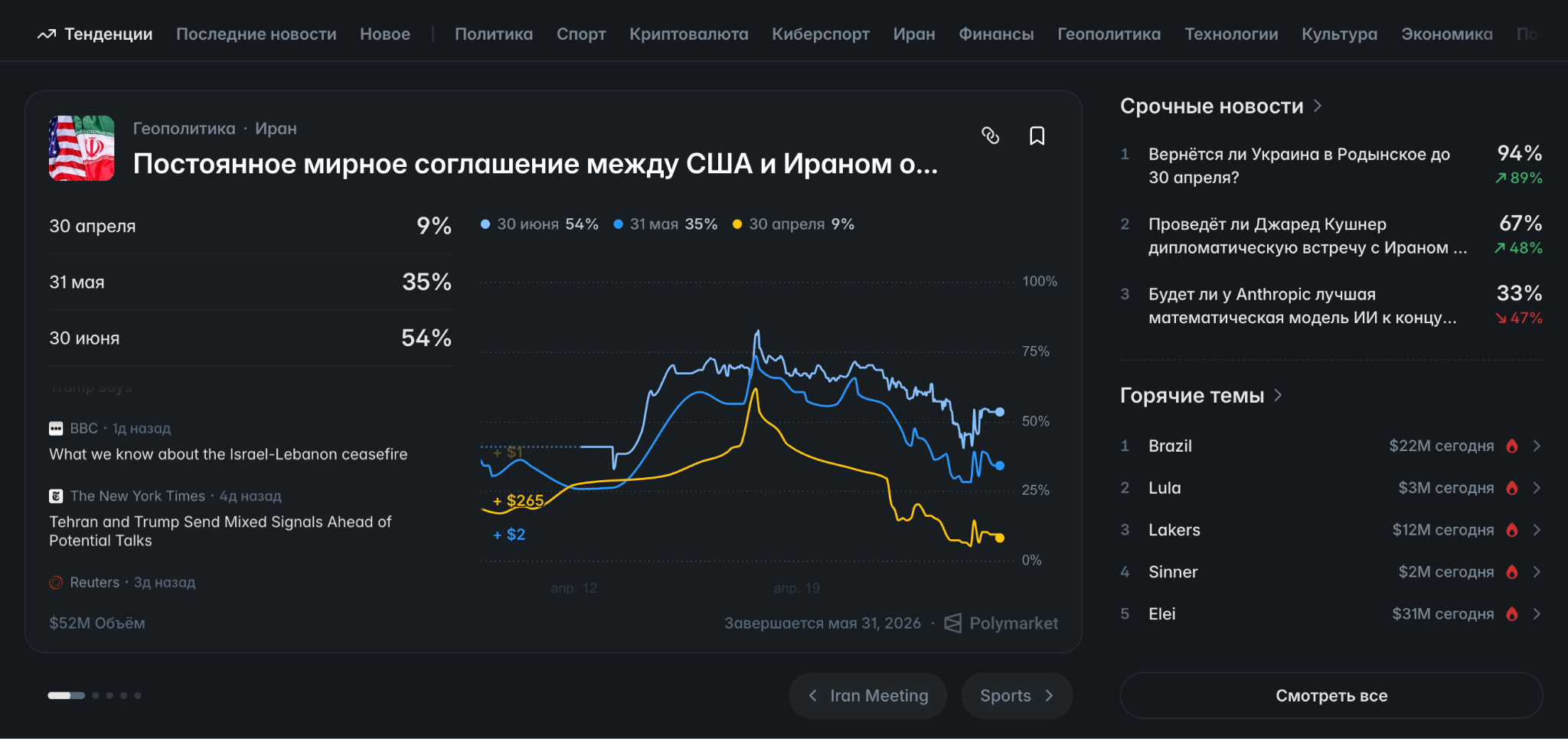Toggle the 30 апреля yellow legend series
Viewport: 1568px width, 739px height.
click(793, 224)
